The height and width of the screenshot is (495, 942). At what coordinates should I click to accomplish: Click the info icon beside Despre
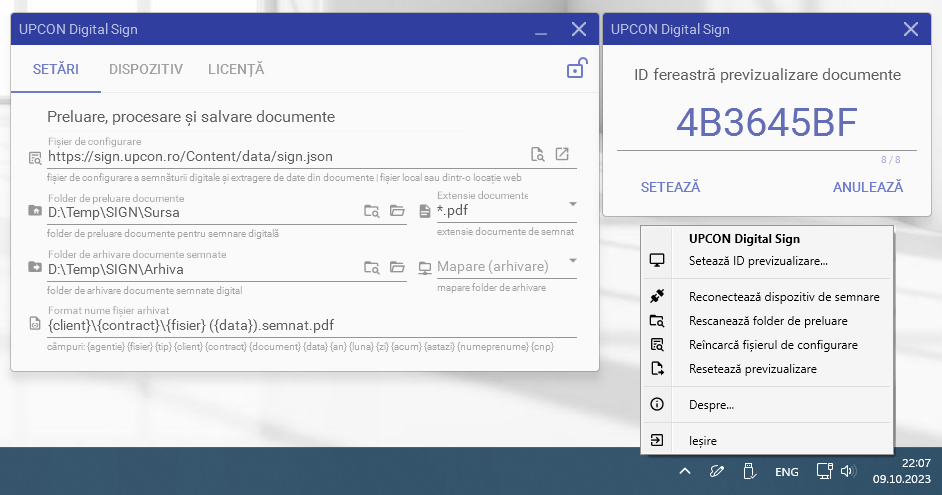[657, 404]
